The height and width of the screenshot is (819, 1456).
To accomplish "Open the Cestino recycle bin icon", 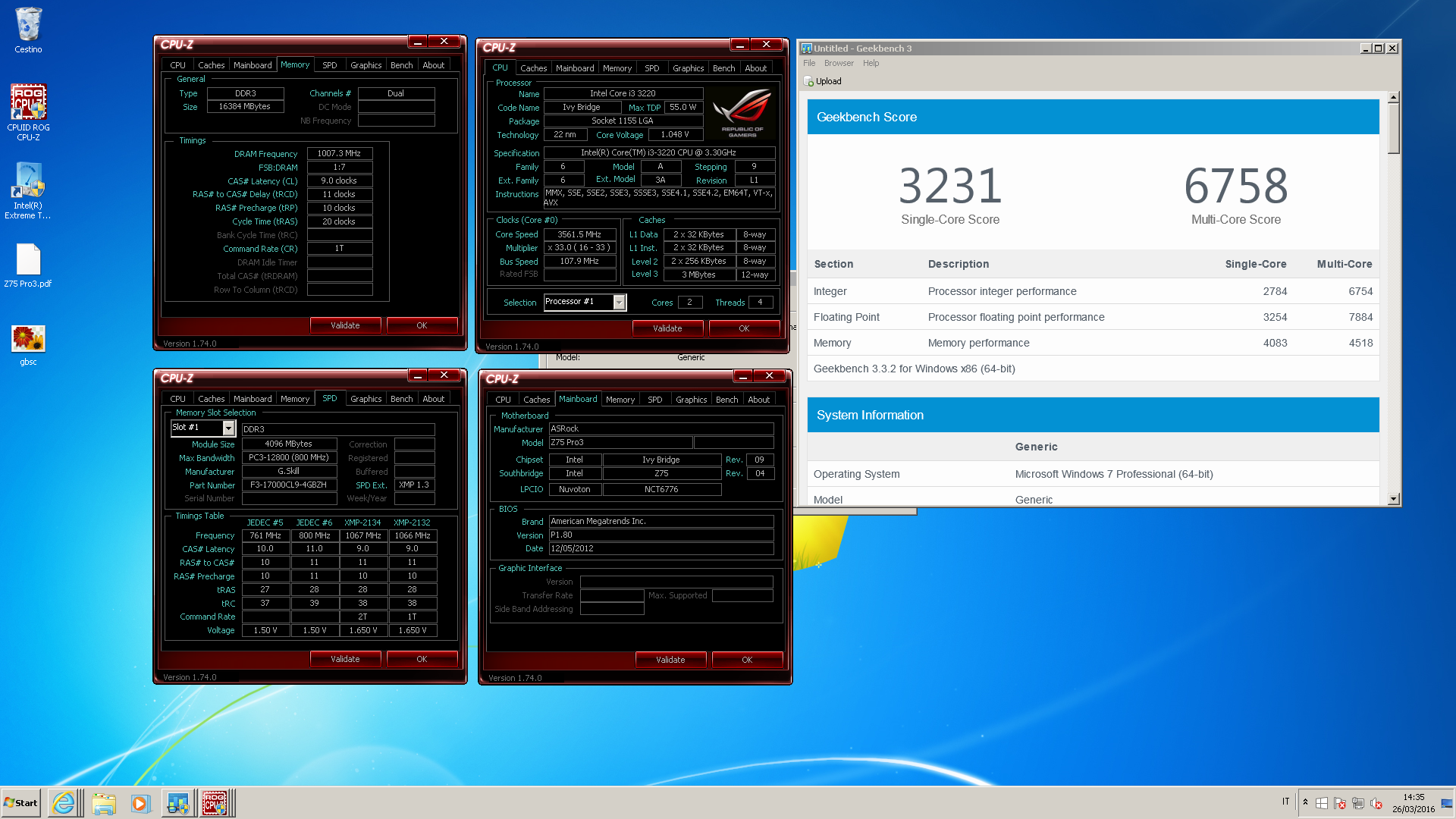I will click(x=28, y=30).
